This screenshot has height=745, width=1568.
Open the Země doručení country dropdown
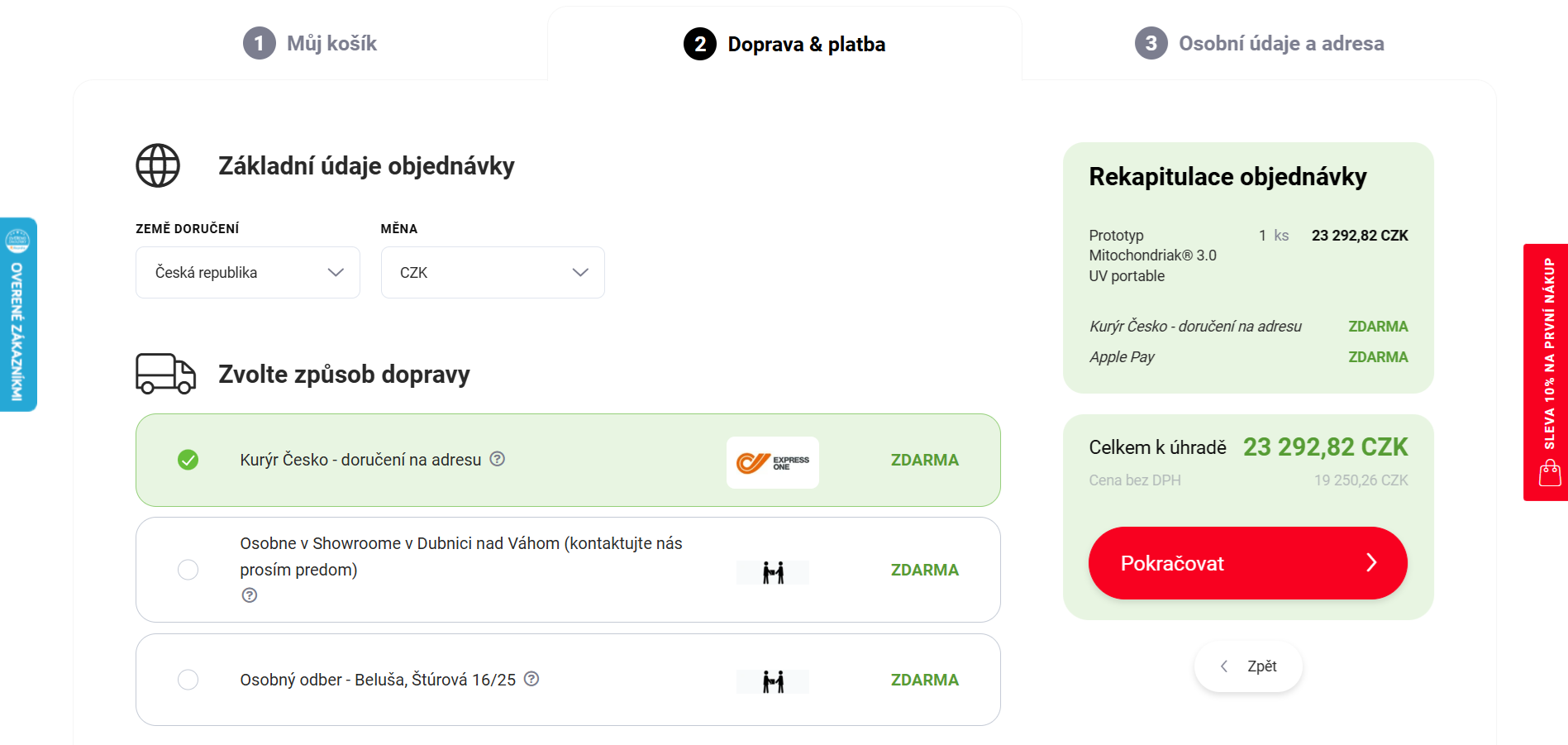[x=247, y=272]
